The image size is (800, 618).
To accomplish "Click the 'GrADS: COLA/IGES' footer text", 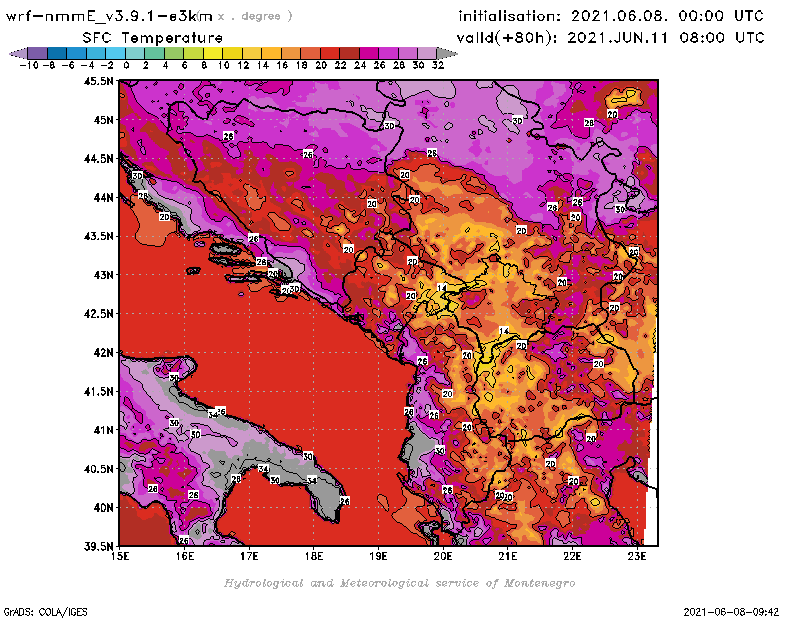I will [45, 612].
